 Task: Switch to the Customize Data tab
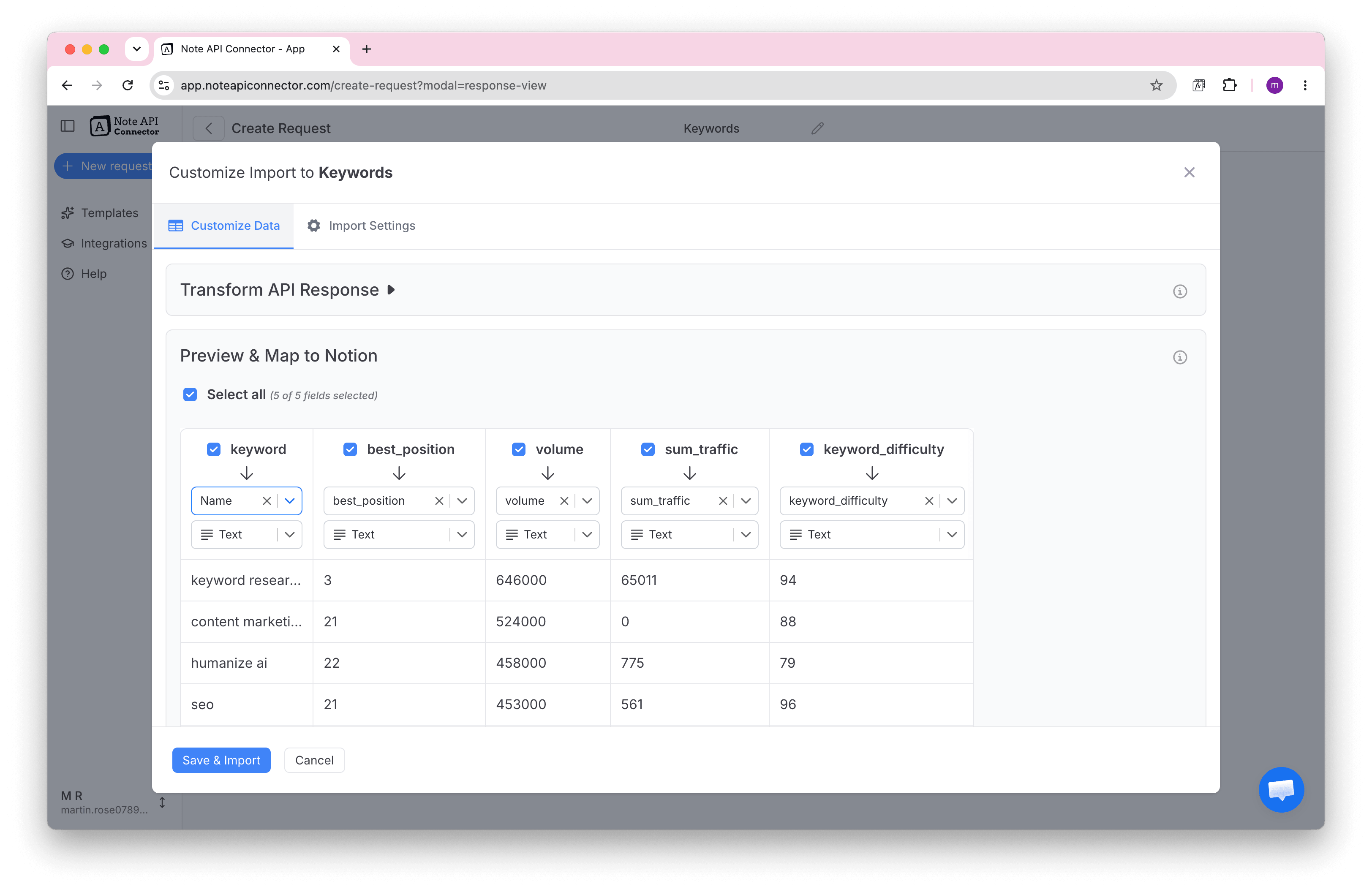click(224, 226)
